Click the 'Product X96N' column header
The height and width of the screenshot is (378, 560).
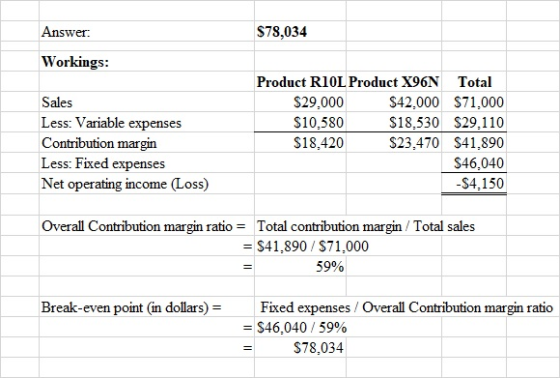[x=394, y=82]
